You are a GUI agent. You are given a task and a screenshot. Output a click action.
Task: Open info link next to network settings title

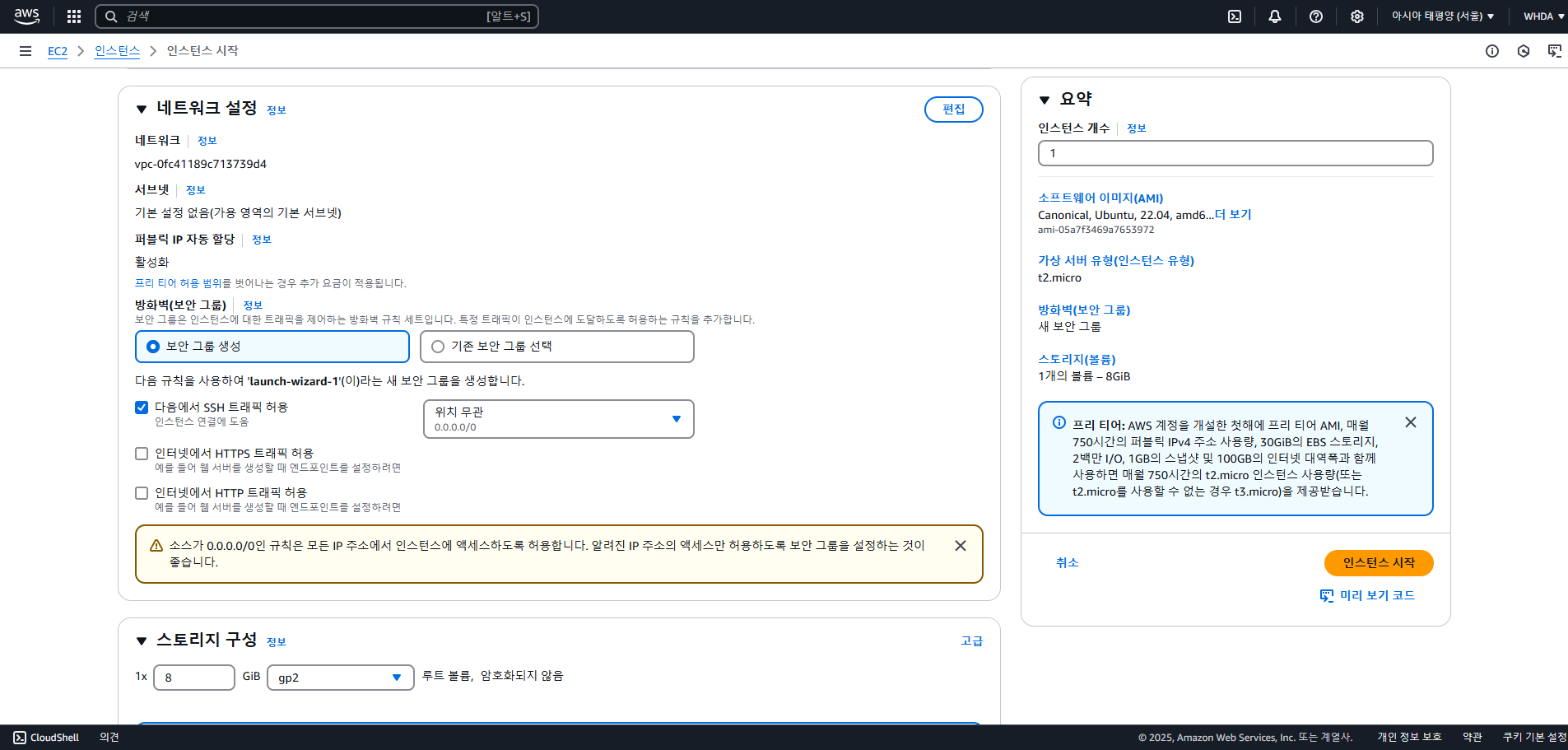coord(277,110)
